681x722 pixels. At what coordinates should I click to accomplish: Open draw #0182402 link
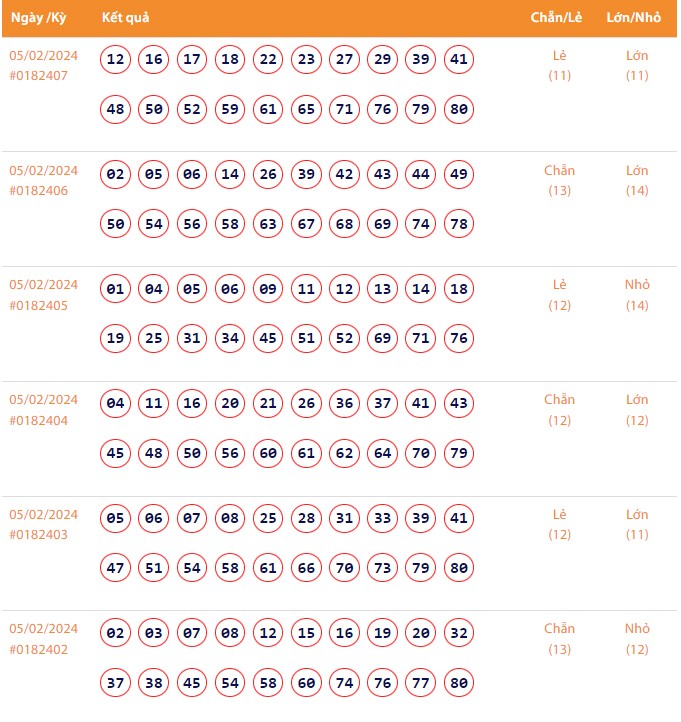click(38, 650)
